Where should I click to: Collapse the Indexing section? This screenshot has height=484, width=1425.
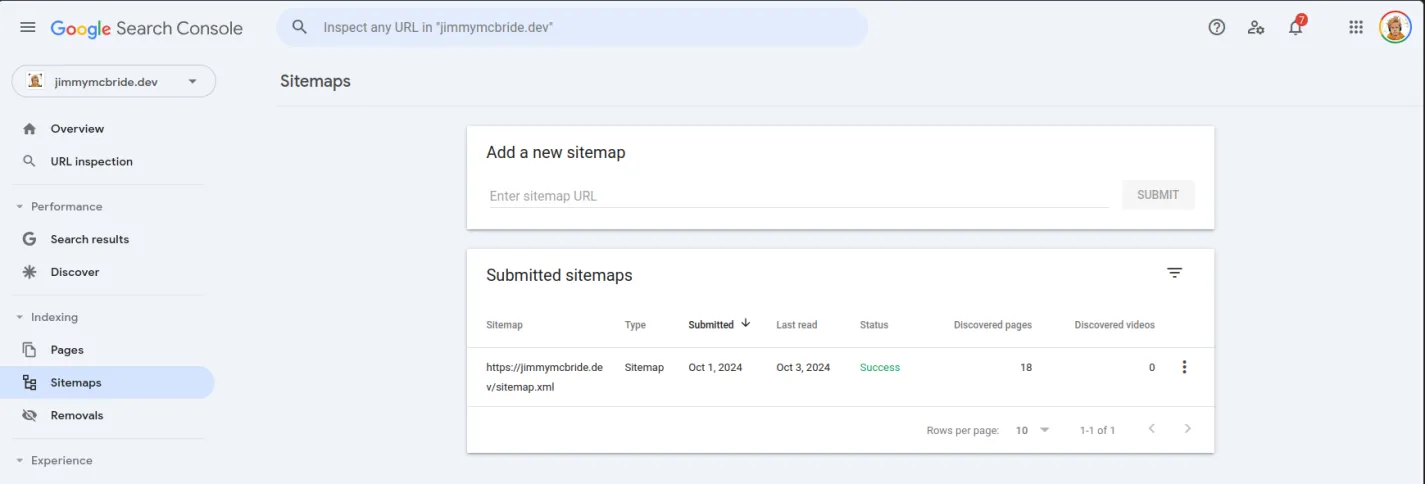20,318
